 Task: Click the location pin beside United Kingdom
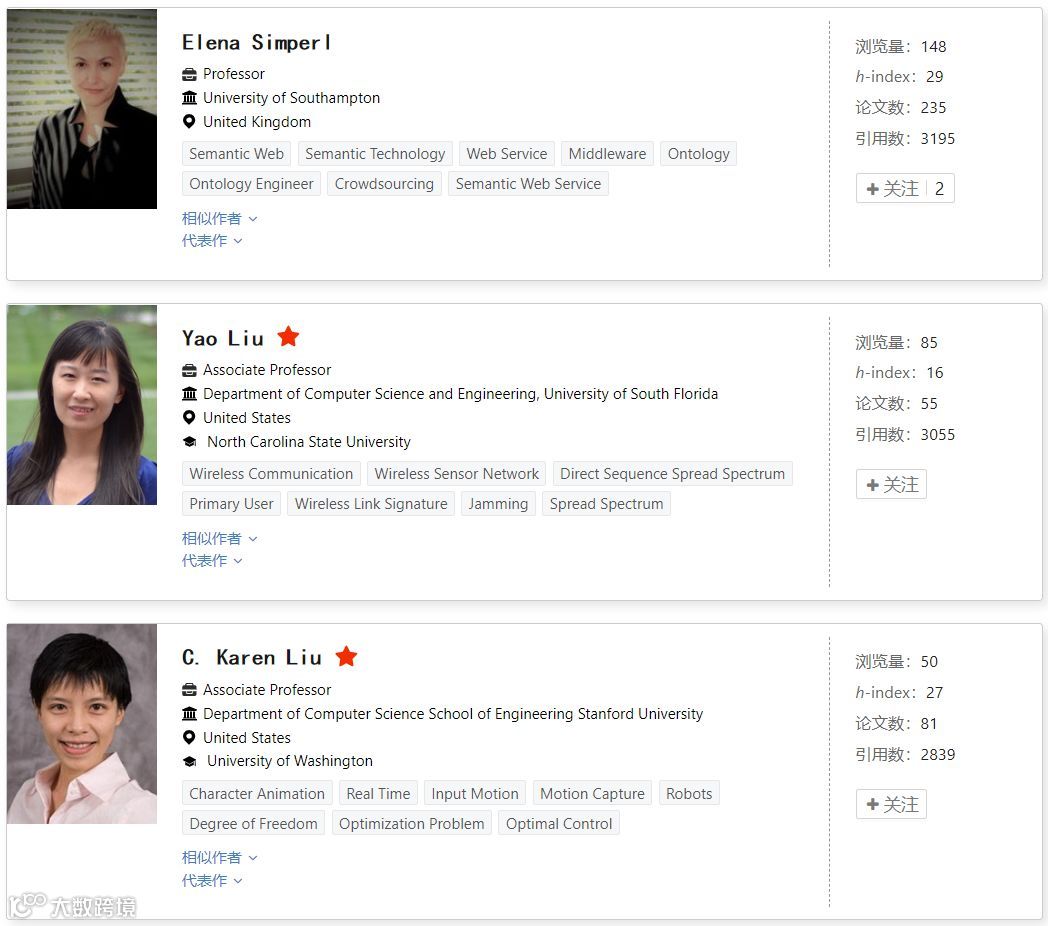click(x=189, y=122)
